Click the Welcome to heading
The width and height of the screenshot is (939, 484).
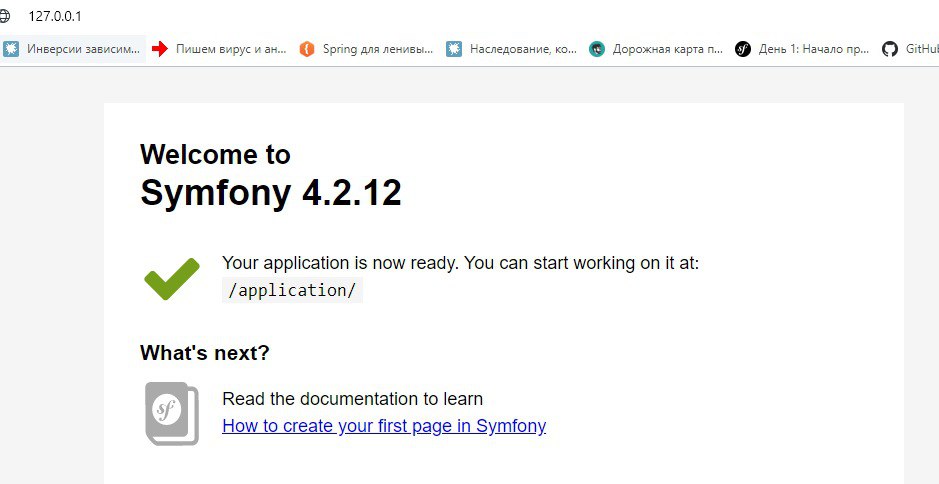tap(216, 155)
